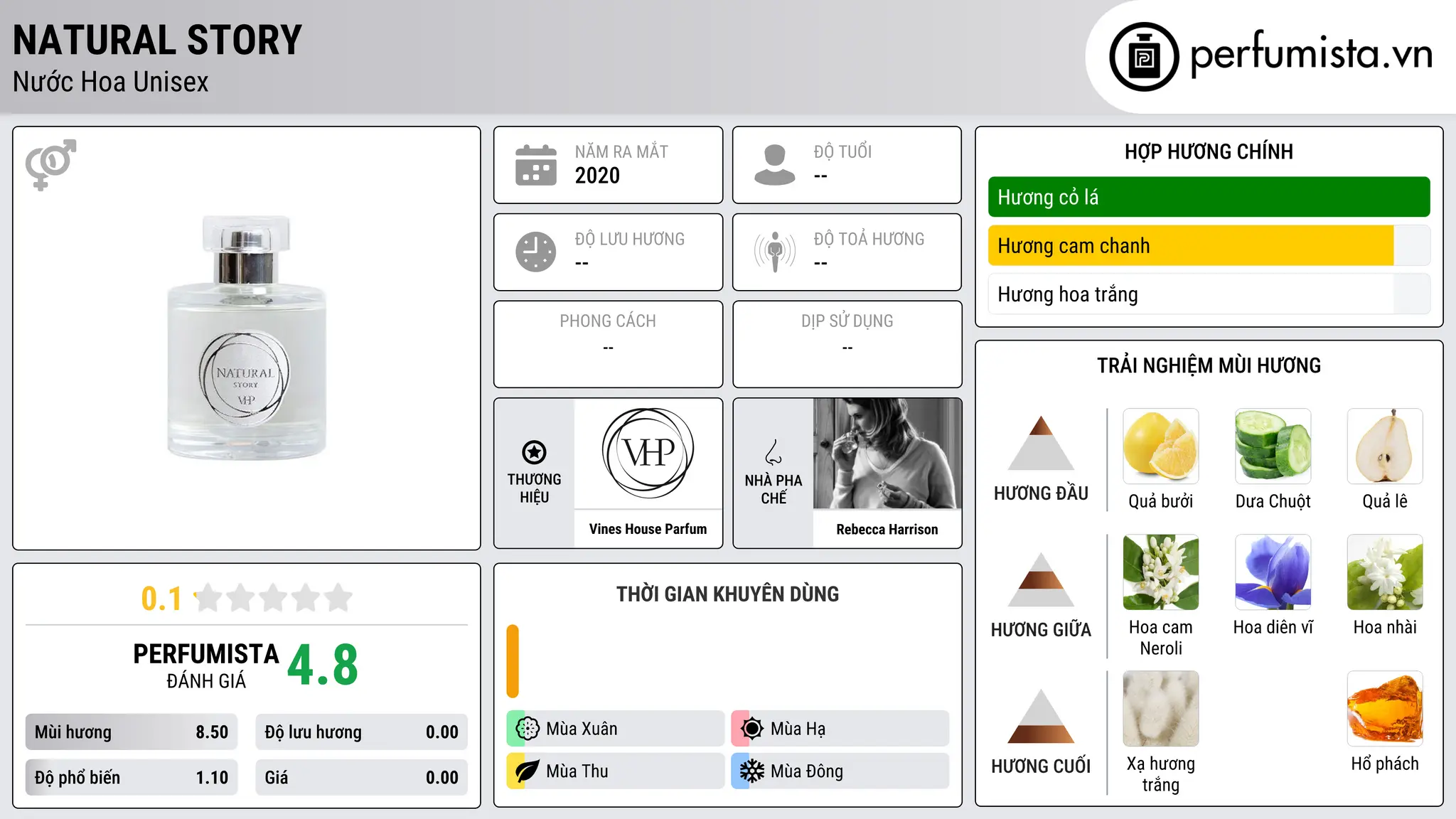
Task: Click the Vines House Parfum brand logo
Action: 648,453
